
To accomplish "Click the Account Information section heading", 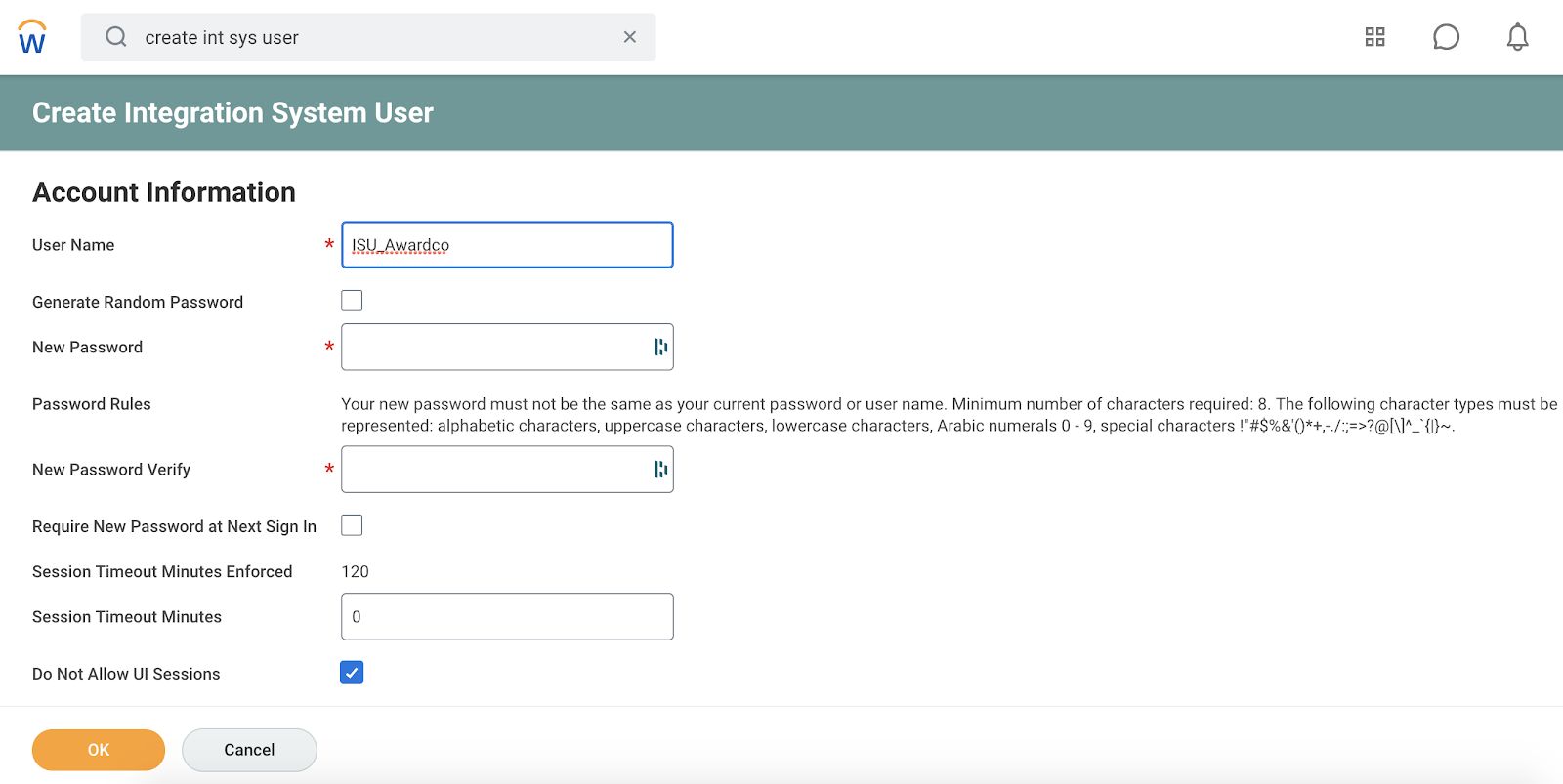I will (164, 192).
